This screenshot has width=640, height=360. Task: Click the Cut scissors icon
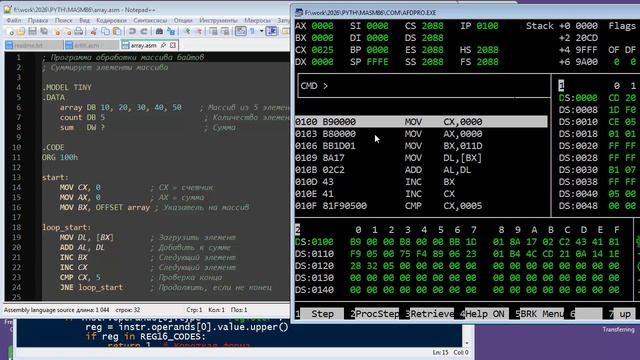click(93, 31)
